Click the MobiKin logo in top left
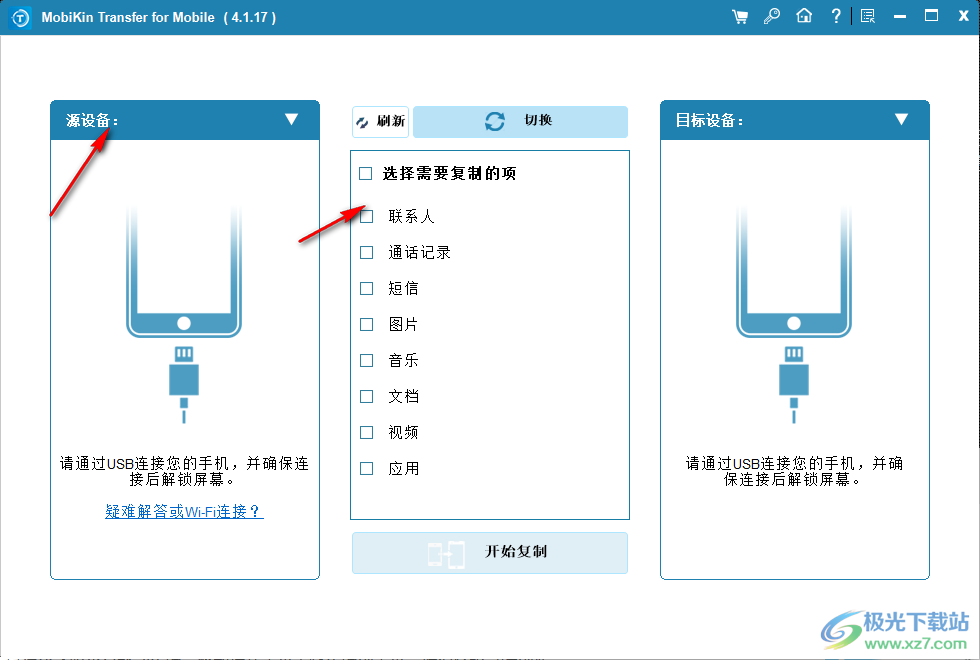The width and height of the screenshot is (980, 660). (19, 15)
